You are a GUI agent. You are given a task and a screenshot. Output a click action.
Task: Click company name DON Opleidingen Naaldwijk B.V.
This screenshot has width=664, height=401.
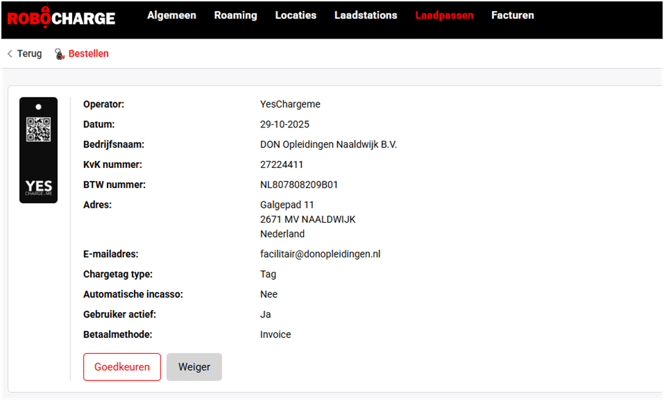click(328, 145)
